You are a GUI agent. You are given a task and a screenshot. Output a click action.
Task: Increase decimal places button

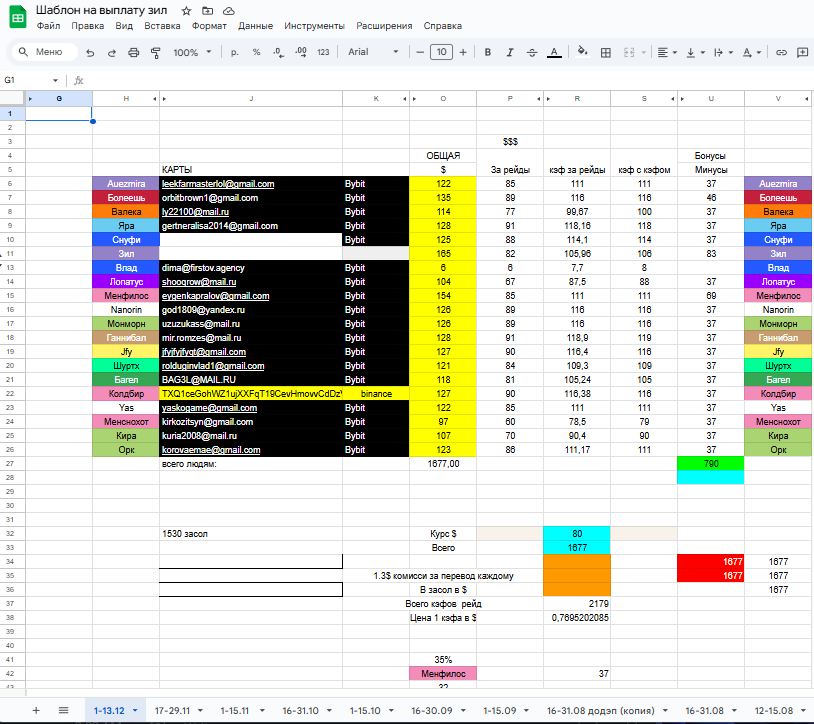point(301,52)
